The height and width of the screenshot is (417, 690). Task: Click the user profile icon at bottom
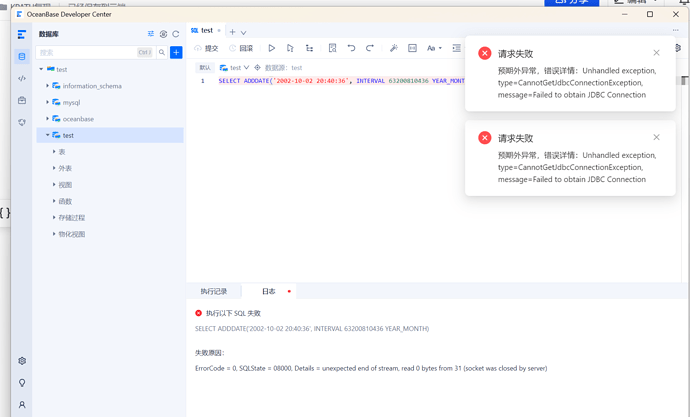[x=22, y=405]
